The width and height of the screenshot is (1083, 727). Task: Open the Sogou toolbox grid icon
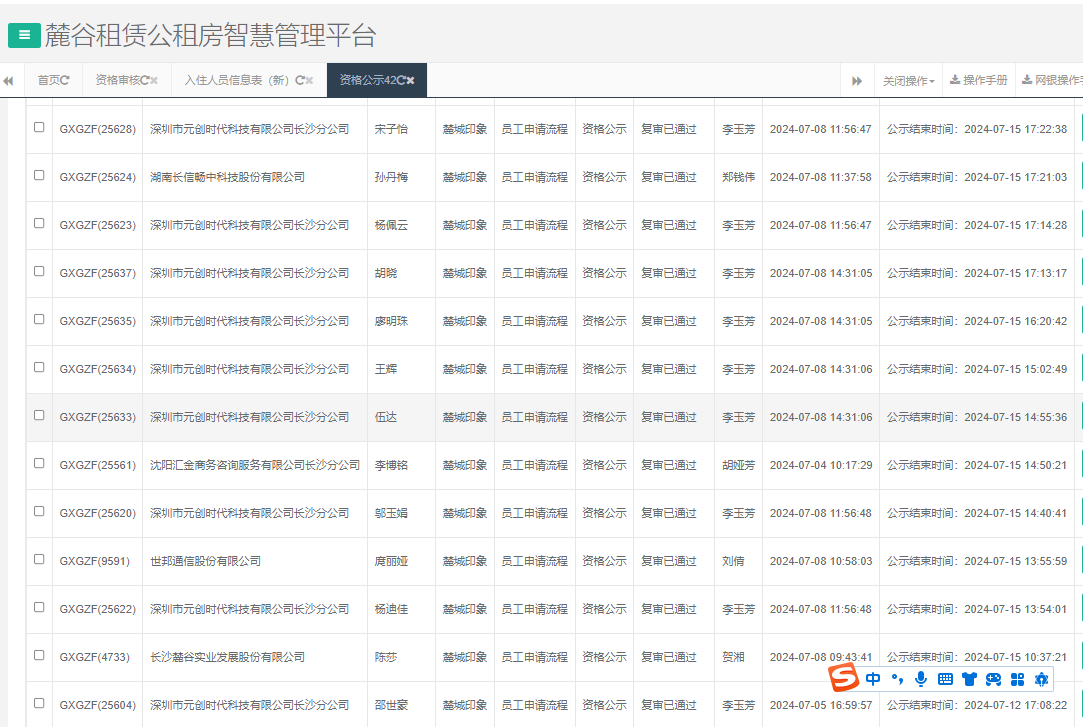click(1017, 678)
